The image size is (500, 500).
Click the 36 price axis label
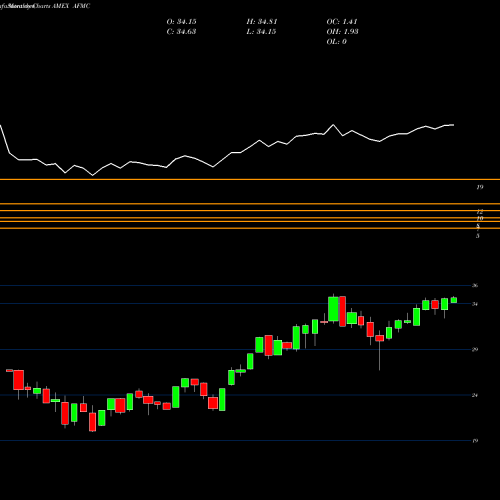[475, 285]
